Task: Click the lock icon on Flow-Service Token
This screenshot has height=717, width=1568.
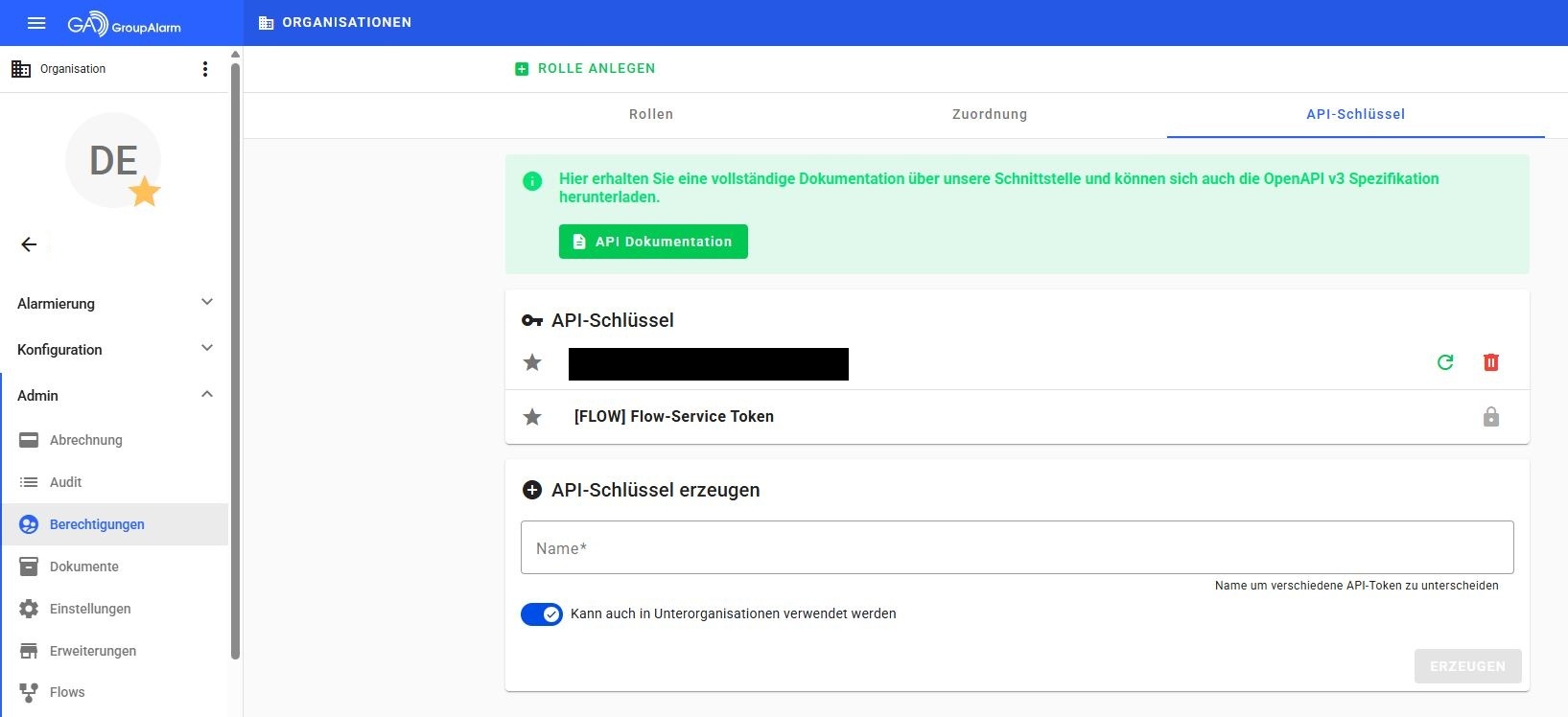Action: pyautogui.click(x=1490, y=417)
